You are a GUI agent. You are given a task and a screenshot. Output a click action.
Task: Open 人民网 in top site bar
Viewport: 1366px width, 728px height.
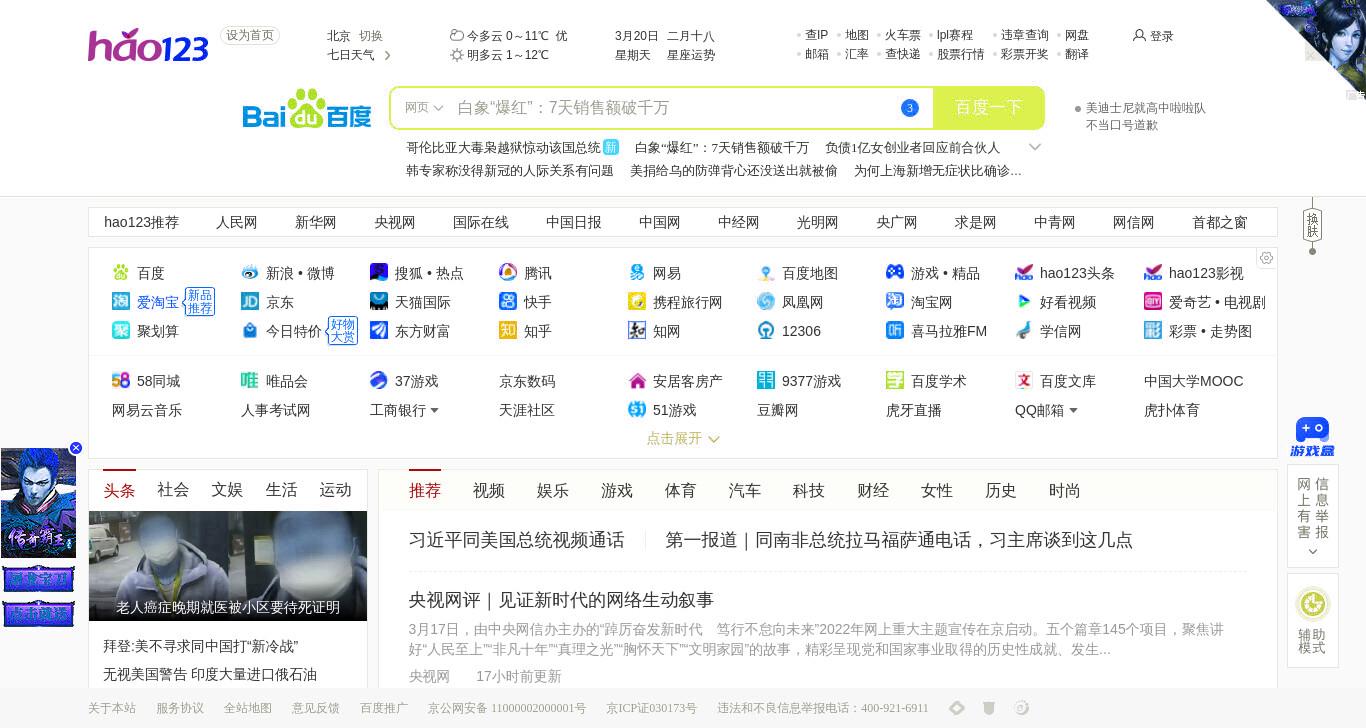(237, 222)
